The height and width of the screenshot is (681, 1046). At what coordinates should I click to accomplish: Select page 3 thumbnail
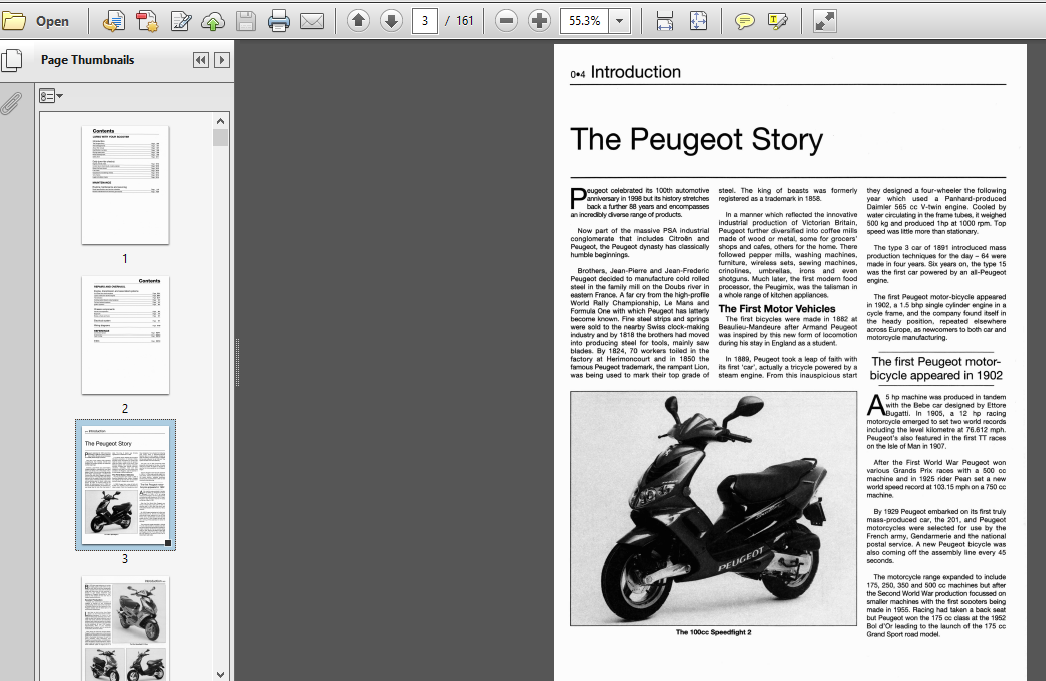125,485
